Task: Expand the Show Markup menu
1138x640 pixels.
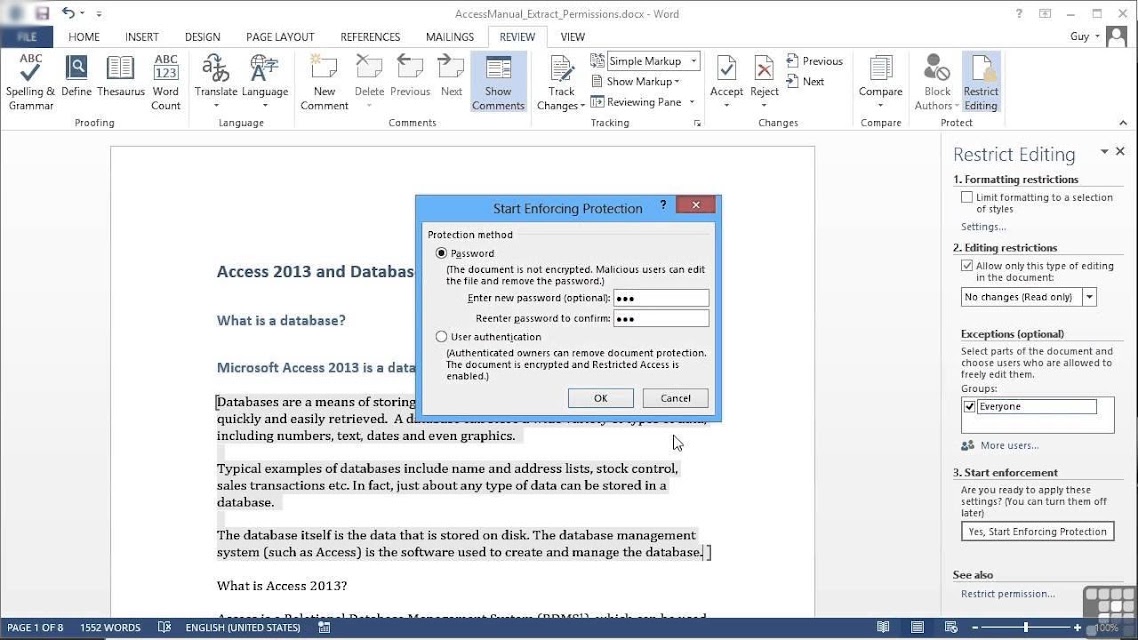Action: point(636,81)
